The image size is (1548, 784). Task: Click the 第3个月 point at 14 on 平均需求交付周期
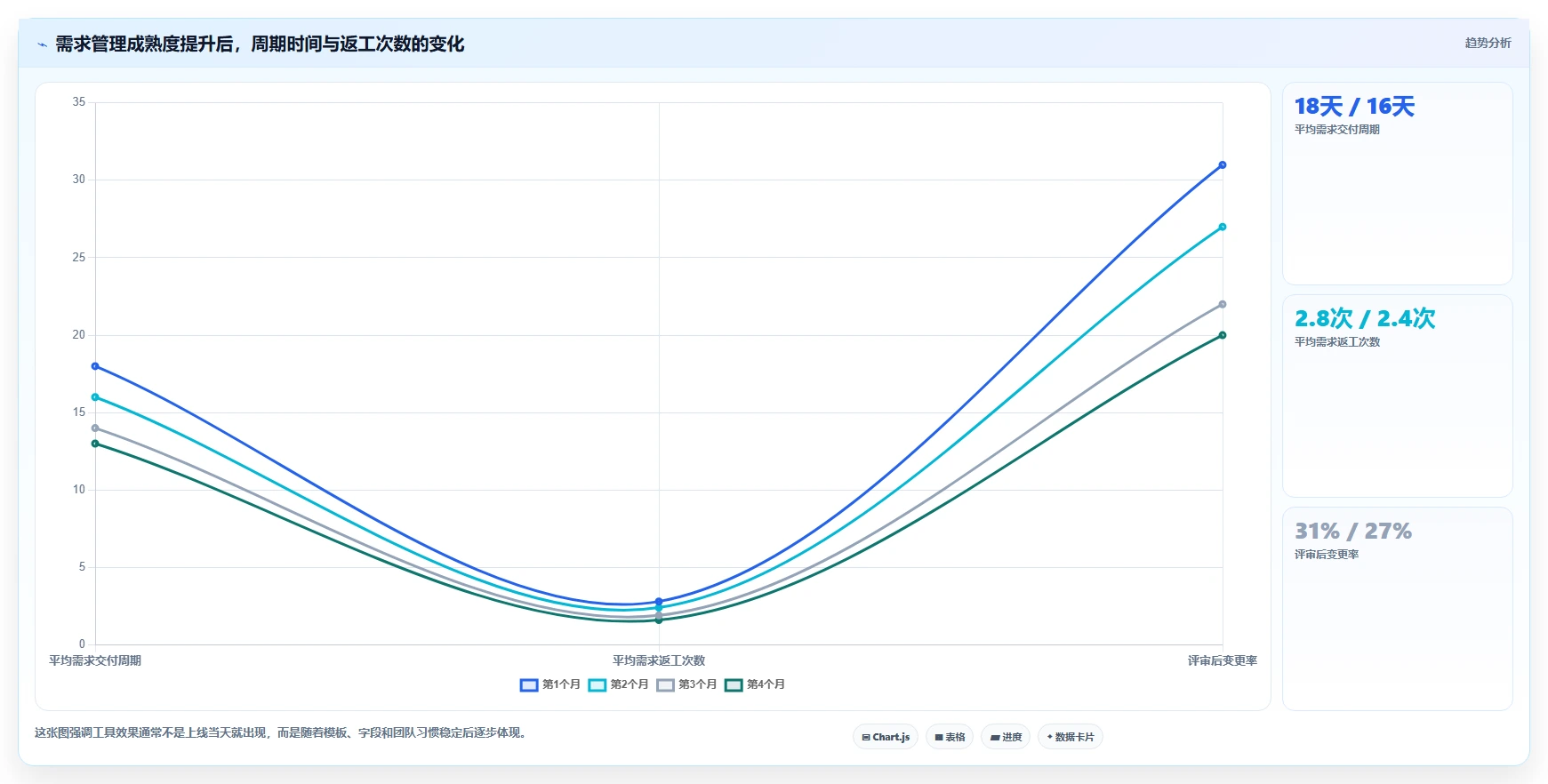click(95, 428)
